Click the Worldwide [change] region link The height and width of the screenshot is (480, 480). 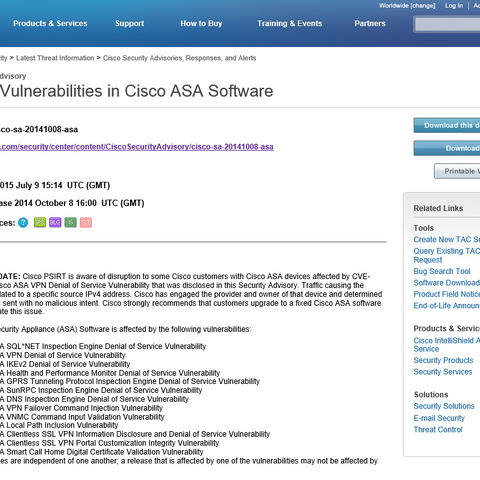tap(407, 6)
